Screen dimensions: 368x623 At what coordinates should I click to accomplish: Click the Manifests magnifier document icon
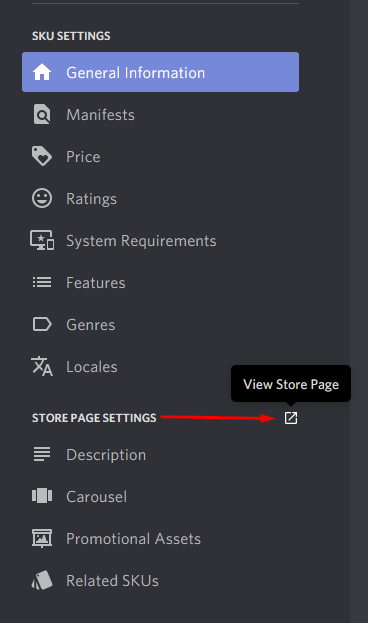42,114
